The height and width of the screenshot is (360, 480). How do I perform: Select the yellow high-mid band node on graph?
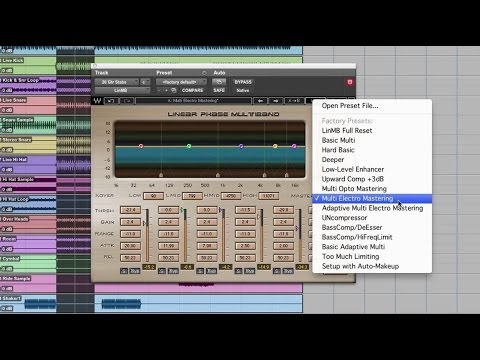click(275, 146)
